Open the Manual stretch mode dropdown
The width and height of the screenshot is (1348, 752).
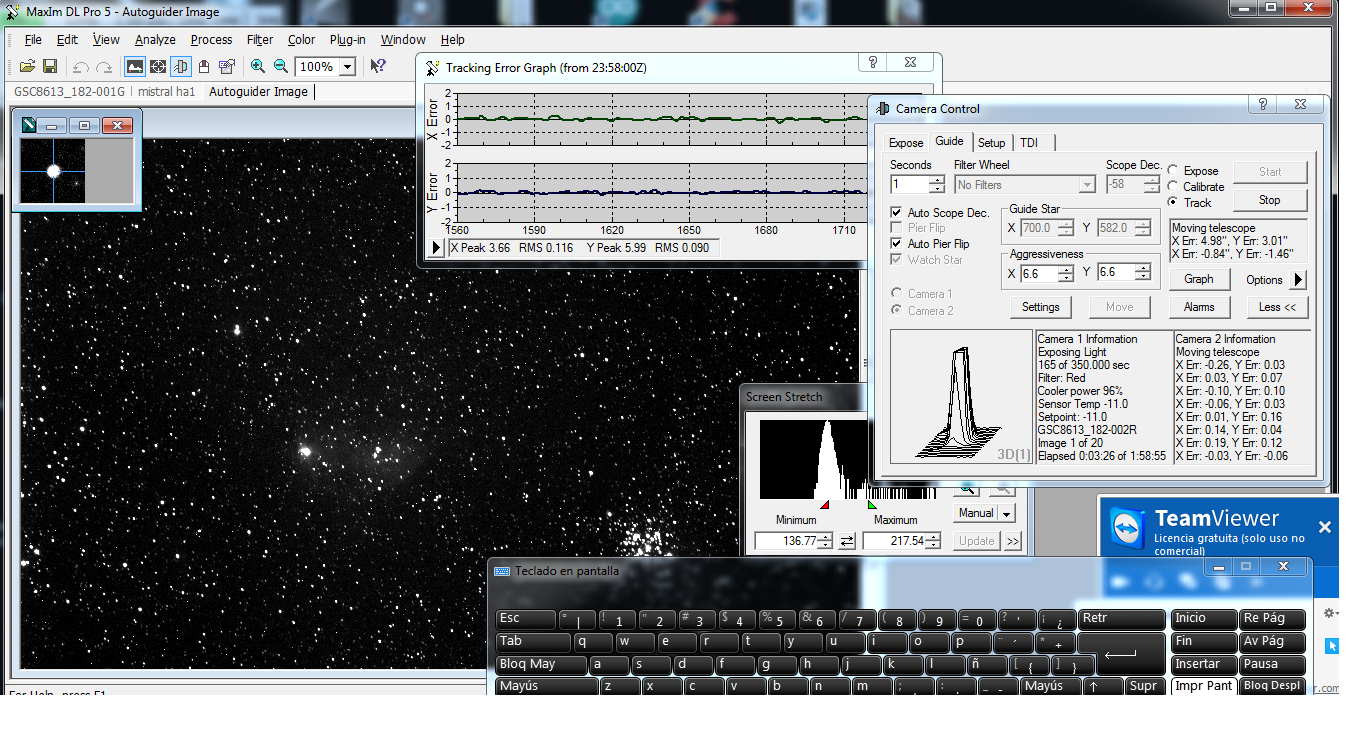coord(1006,513)
